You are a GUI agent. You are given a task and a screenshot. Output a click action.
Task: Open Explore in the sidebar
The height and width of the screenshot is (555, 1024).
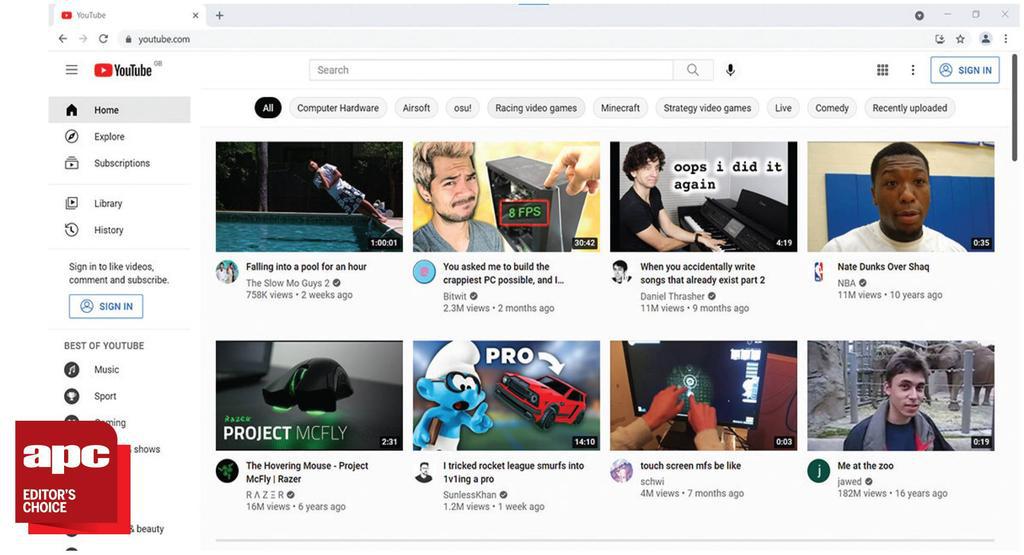120,136
